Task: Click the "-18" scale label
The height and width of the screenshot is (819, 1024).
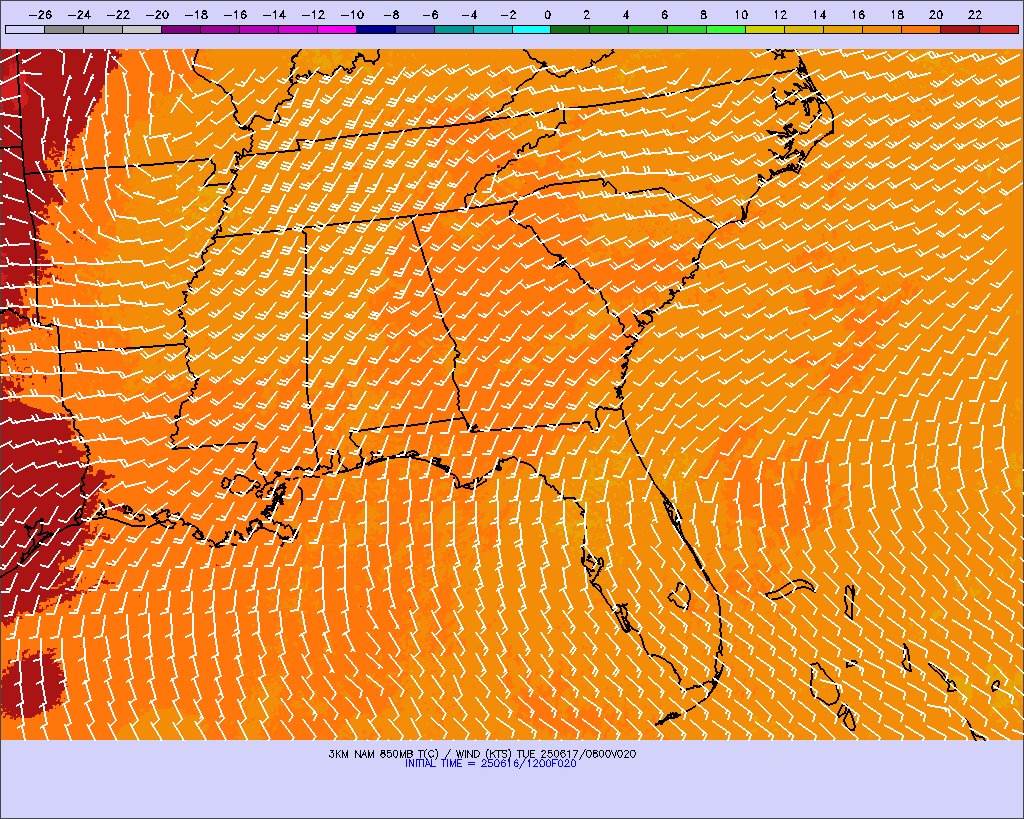Action: coord(196,15)
